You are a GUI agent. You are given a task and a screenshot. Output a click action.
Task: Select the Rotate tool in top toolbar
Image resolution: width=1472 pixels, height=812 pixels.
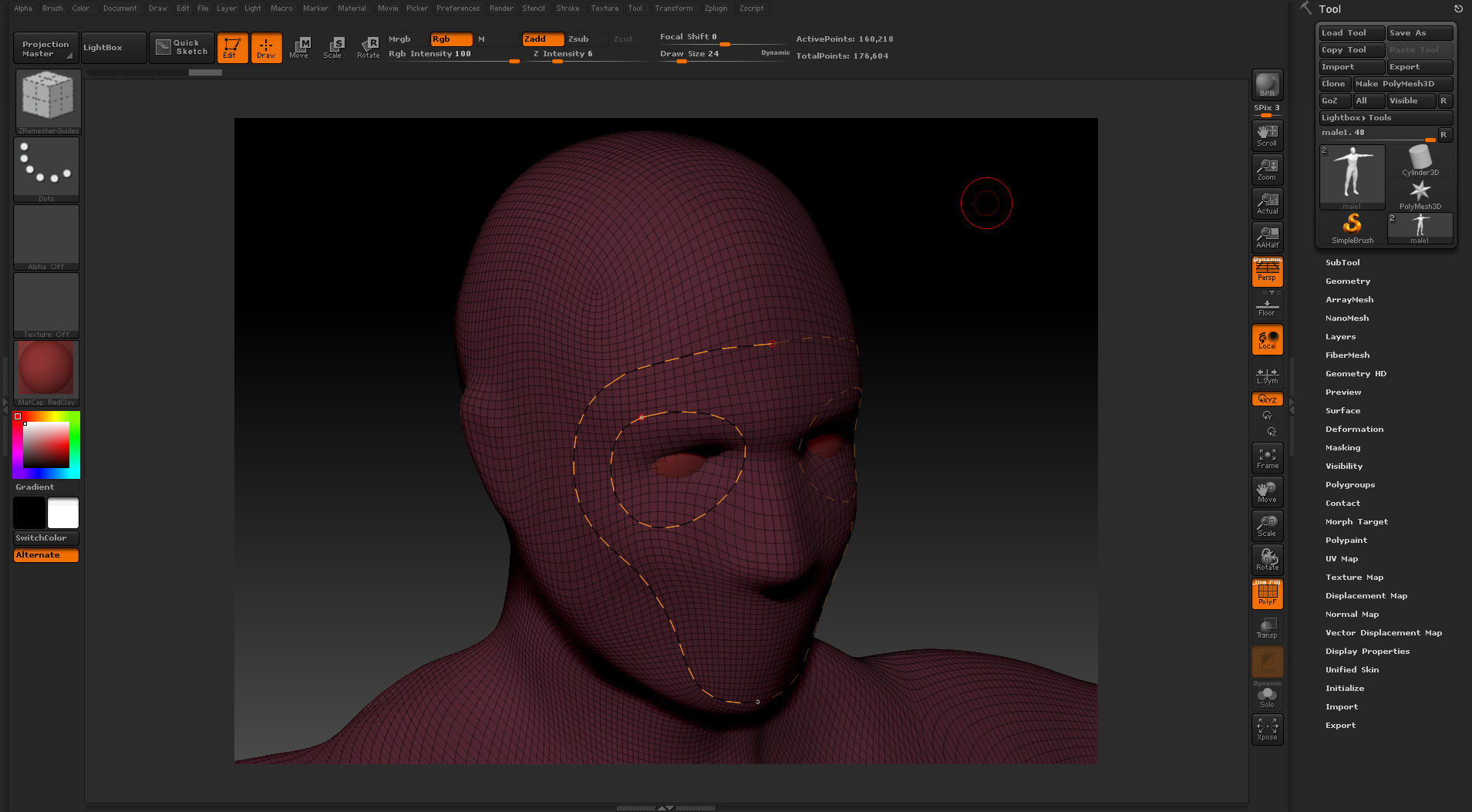click(x=369, y=47)
